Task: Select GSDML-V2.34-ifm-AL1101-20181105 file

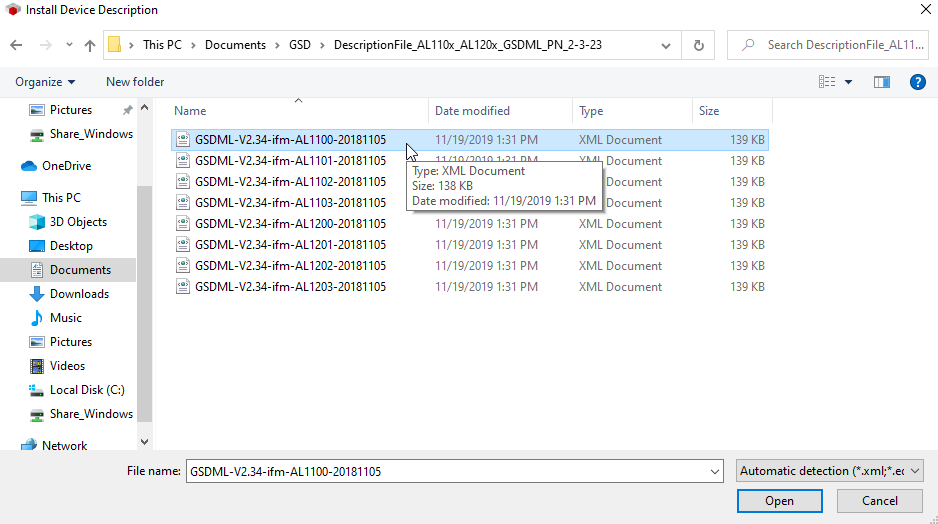Action: (x=290, y=161)
